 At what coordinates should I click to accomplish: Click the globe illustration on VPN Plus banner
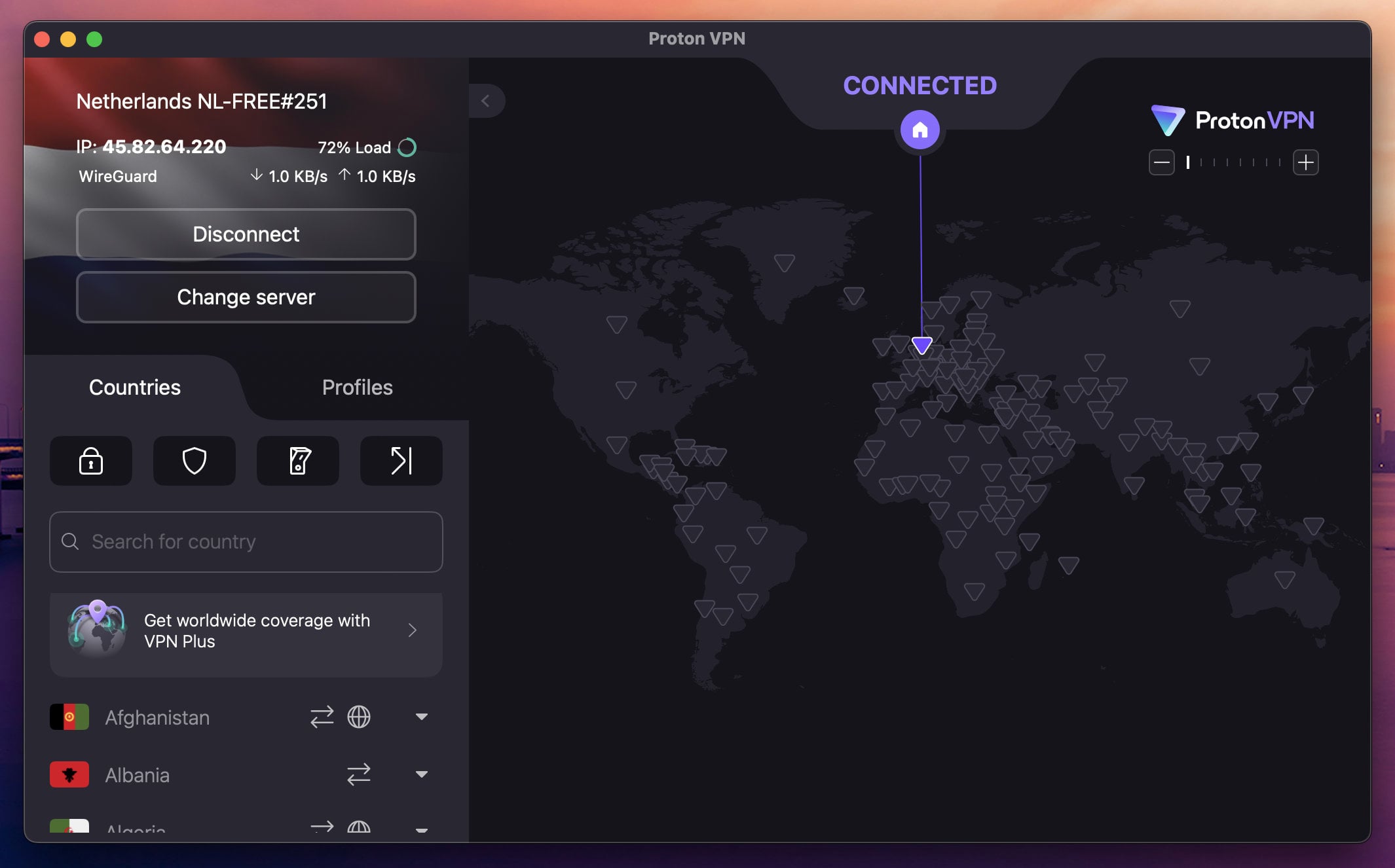tap(97, 628)
